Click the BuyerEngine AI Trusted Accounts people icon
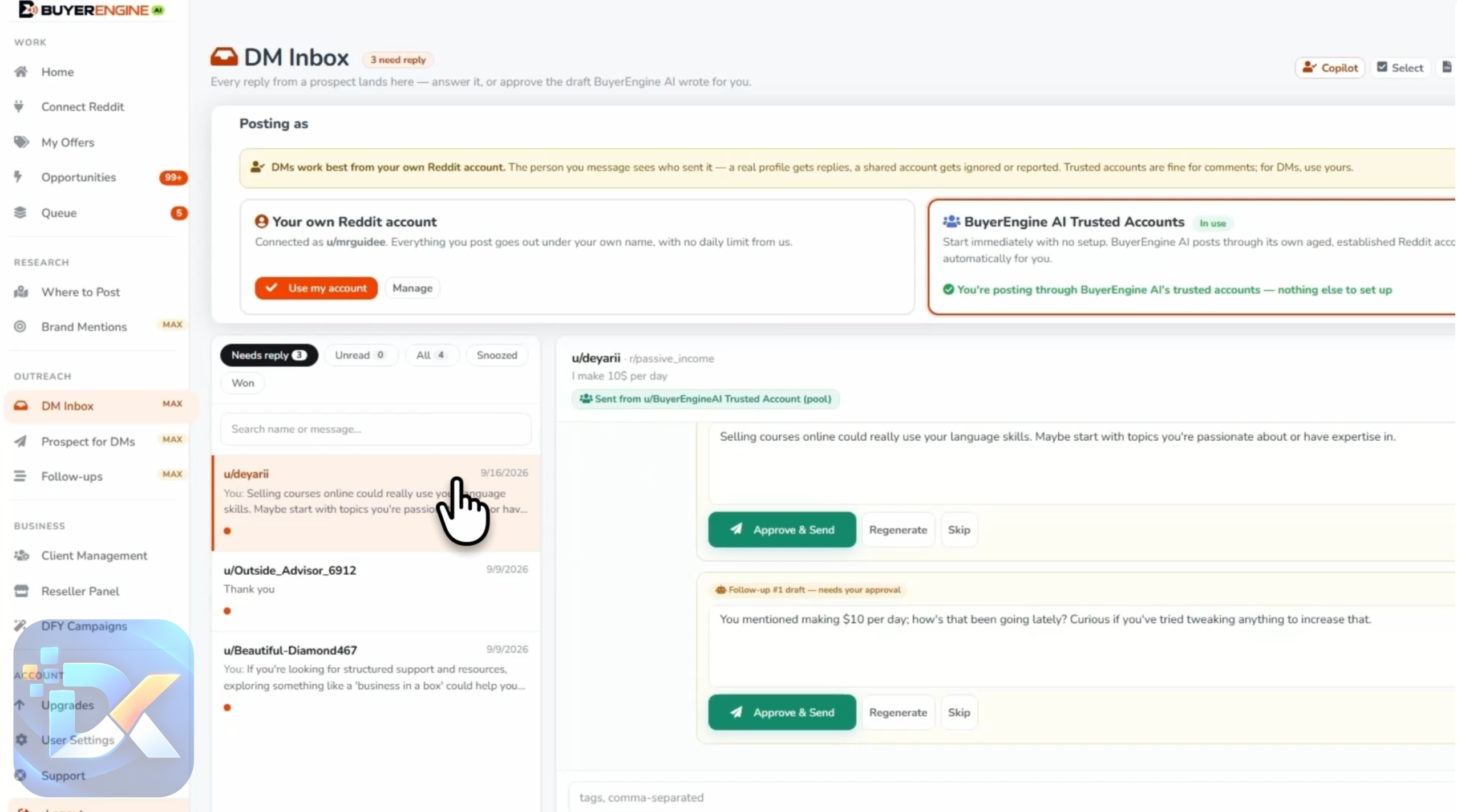The width and height of the screenshot is (1457, 812). tap(951, 221)
